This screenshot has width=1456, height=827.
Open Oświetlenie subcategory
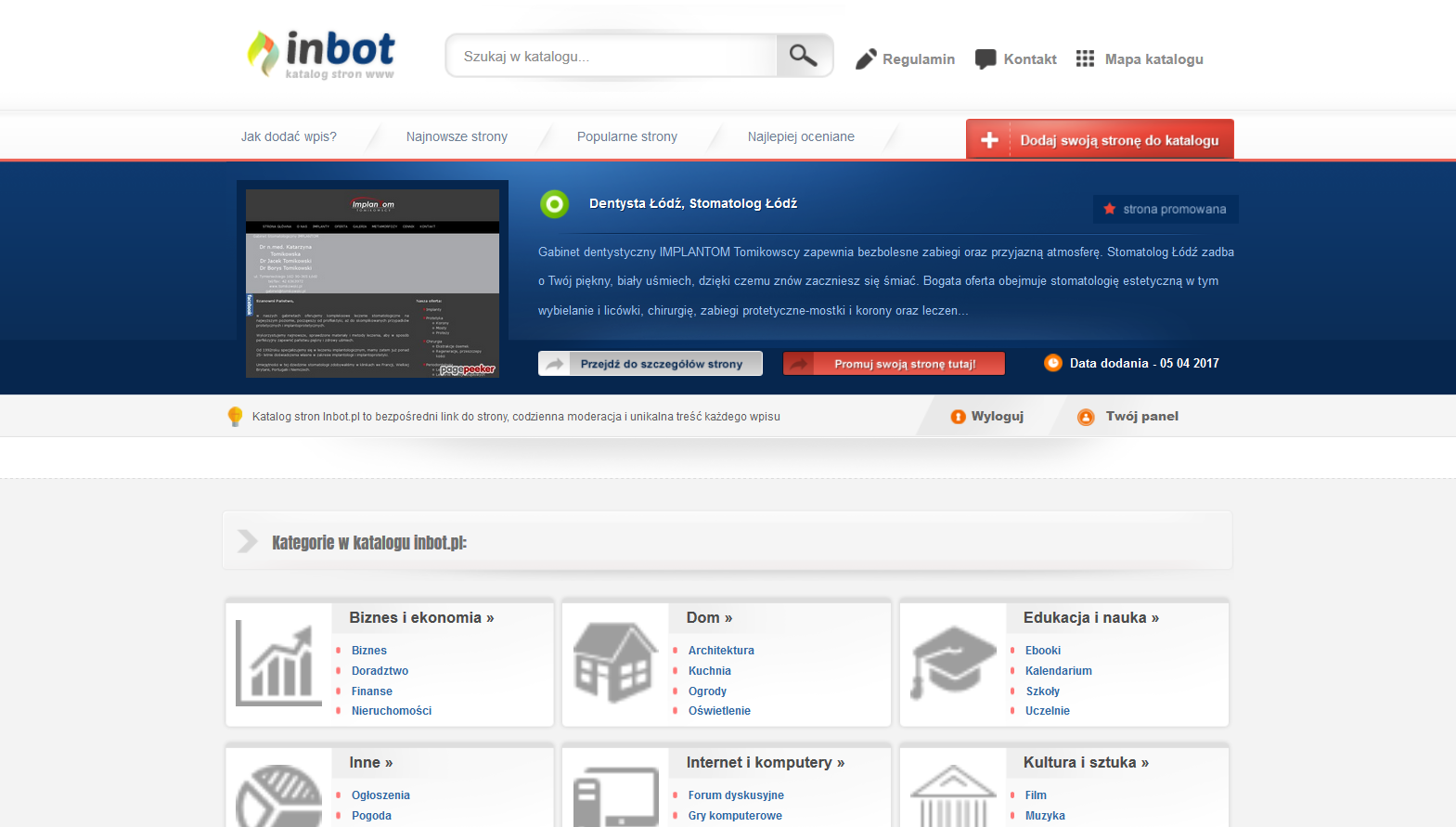[719, 711]
